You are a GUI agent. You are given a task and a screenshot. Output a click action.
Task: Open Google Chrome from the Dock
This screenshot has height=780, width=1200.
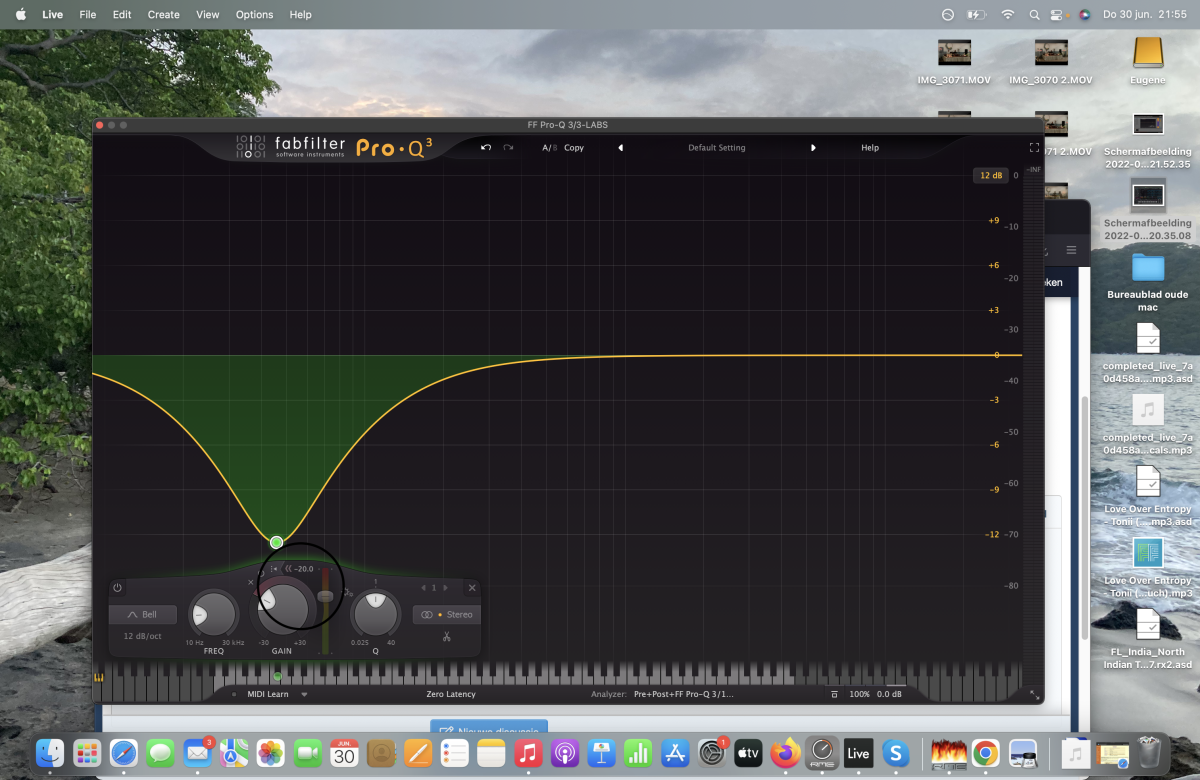(985, 753)
